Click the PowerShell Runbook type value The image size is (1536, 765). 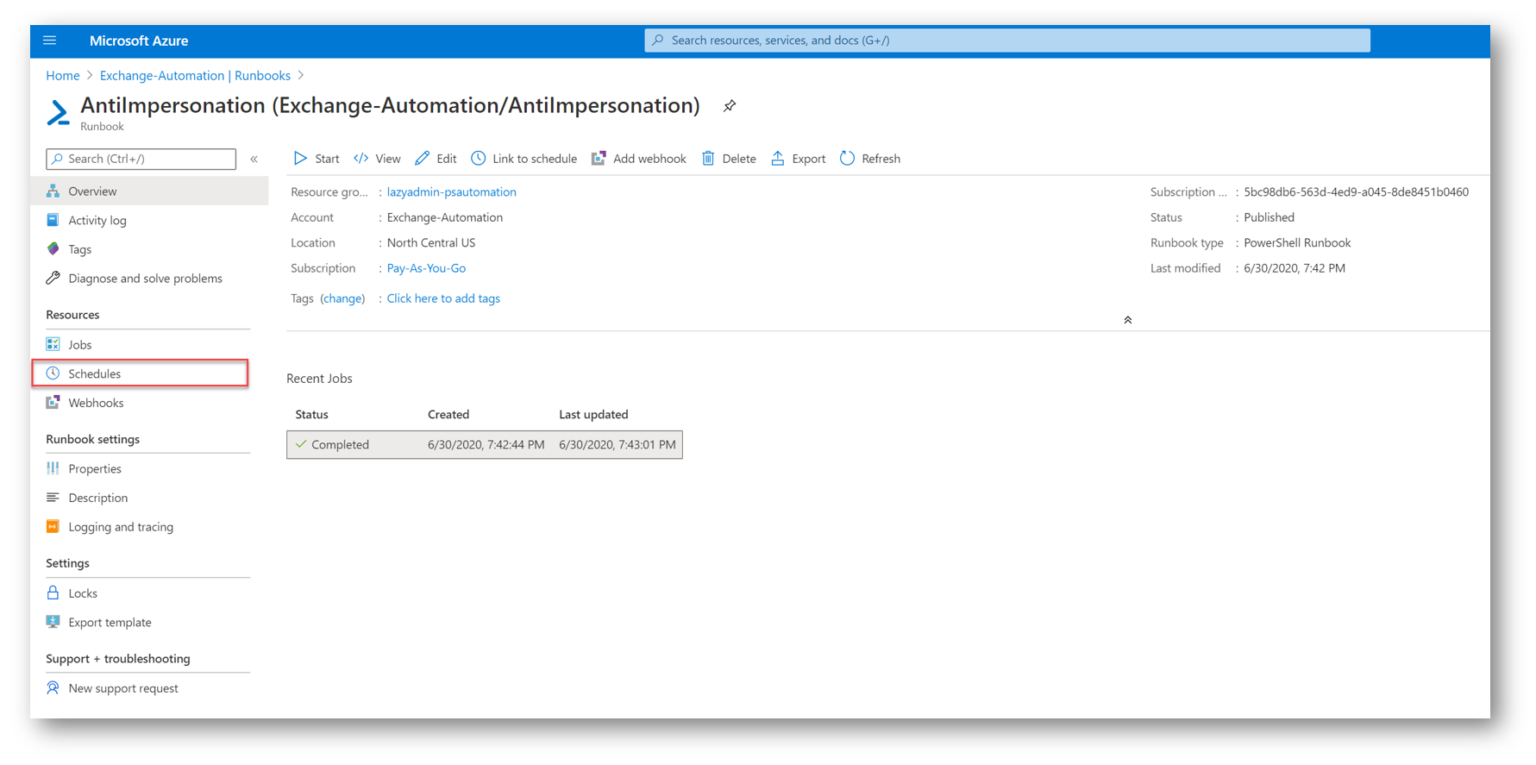(x=1297, y=243)
